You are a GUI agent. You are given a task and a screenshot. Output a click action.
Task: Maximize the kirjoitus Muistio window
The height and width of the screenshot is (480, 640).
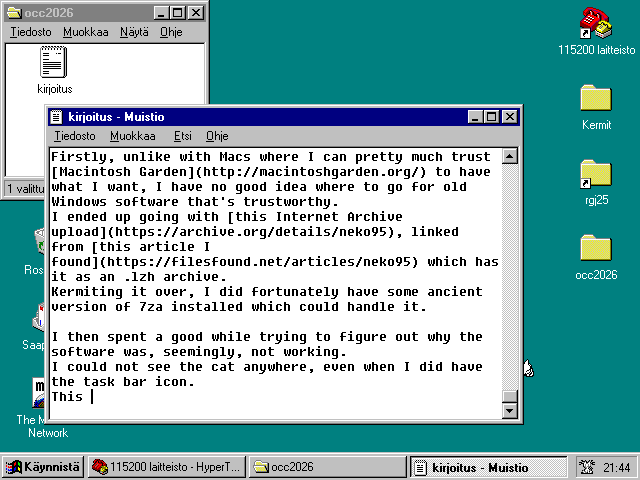tap(491, 117)
